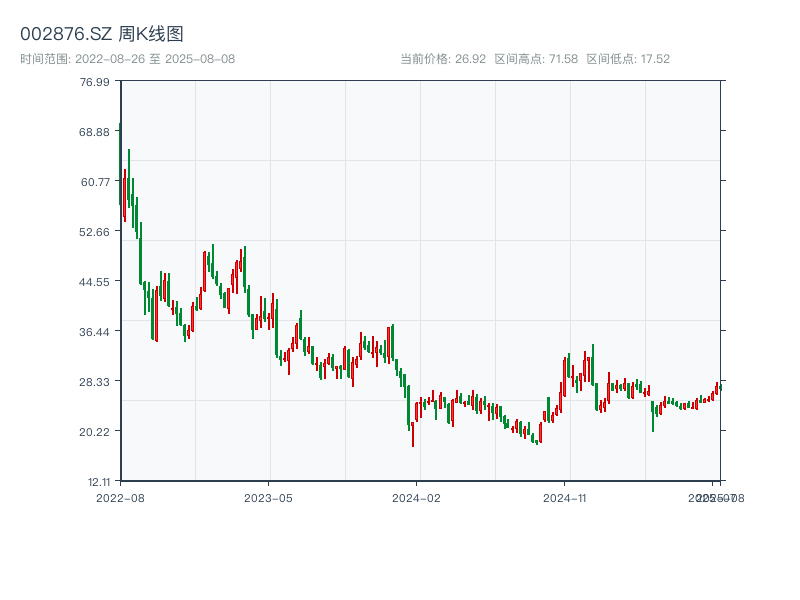Viewport: 800px width, 600px height.
Task: Select the time range text 2022-08-26 至 2025-08-08
Action: pyautogui.click(x=127, y=59)
